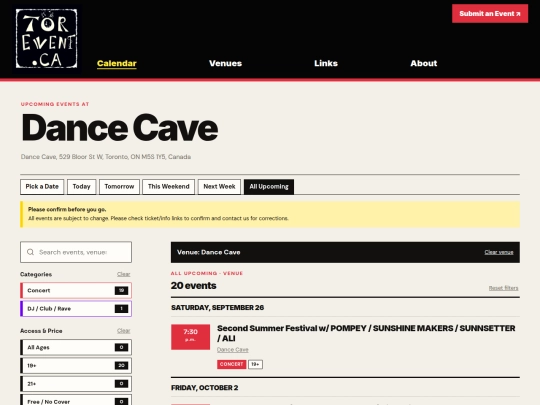
Task: Toggle the 21+ access filter
Action: (76, 384)
